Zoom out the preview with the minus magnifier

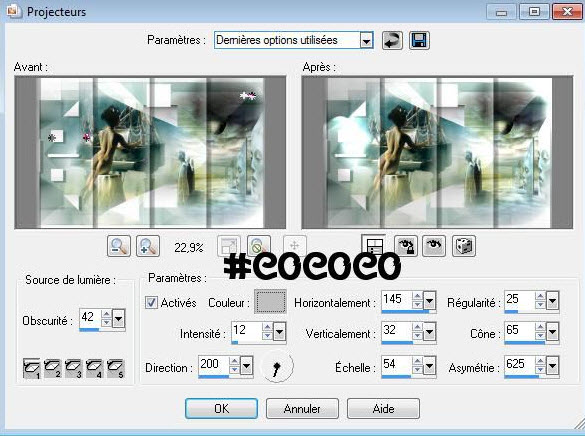point(119,246)
